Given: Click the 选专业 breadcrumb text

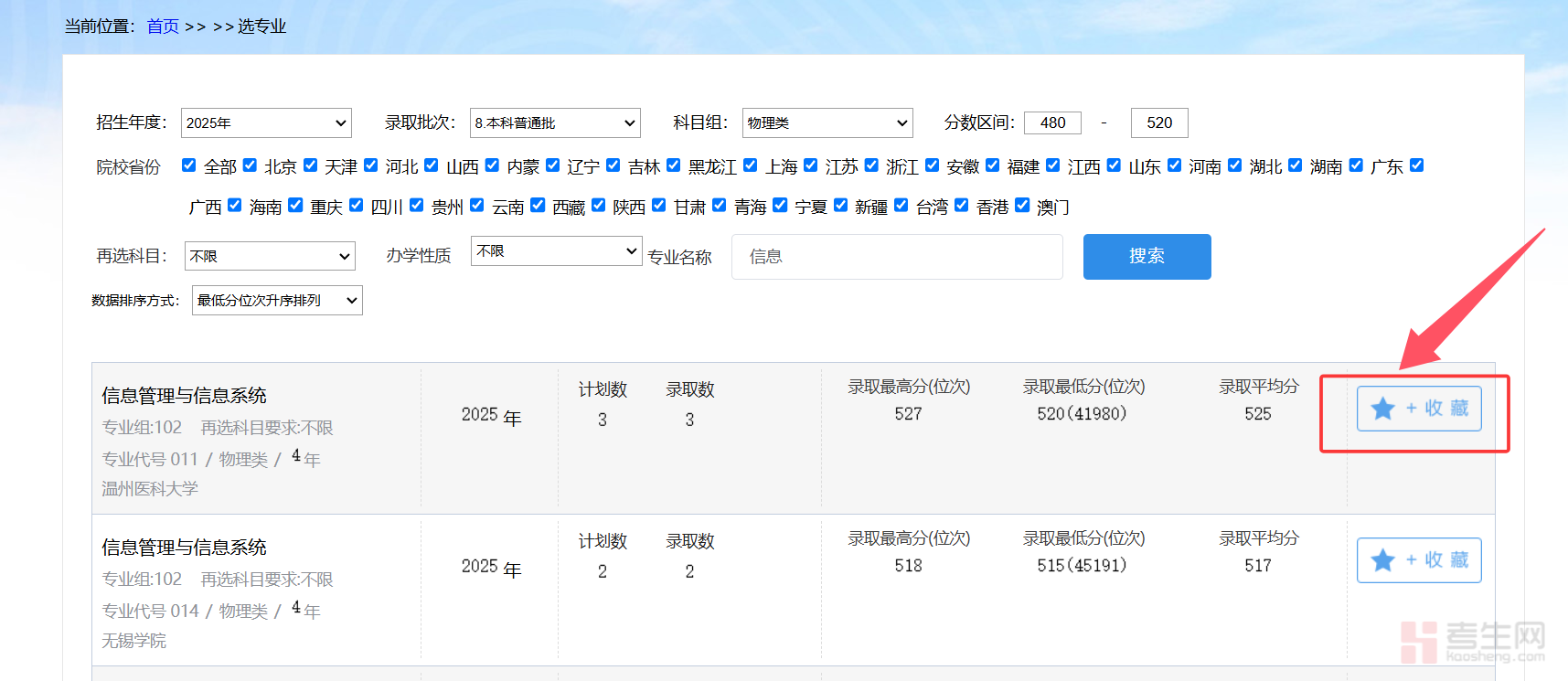Looking at the screenshot, I should click(262, 27).
